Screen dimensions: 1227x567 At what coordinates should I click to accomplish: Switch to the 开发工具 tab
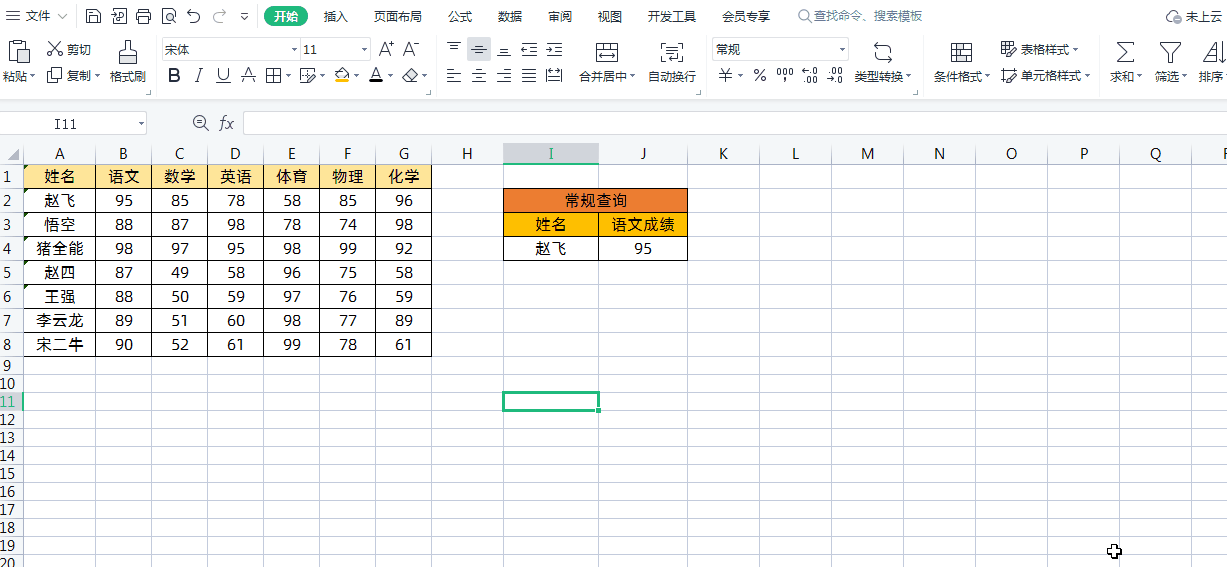coord(672,16)
